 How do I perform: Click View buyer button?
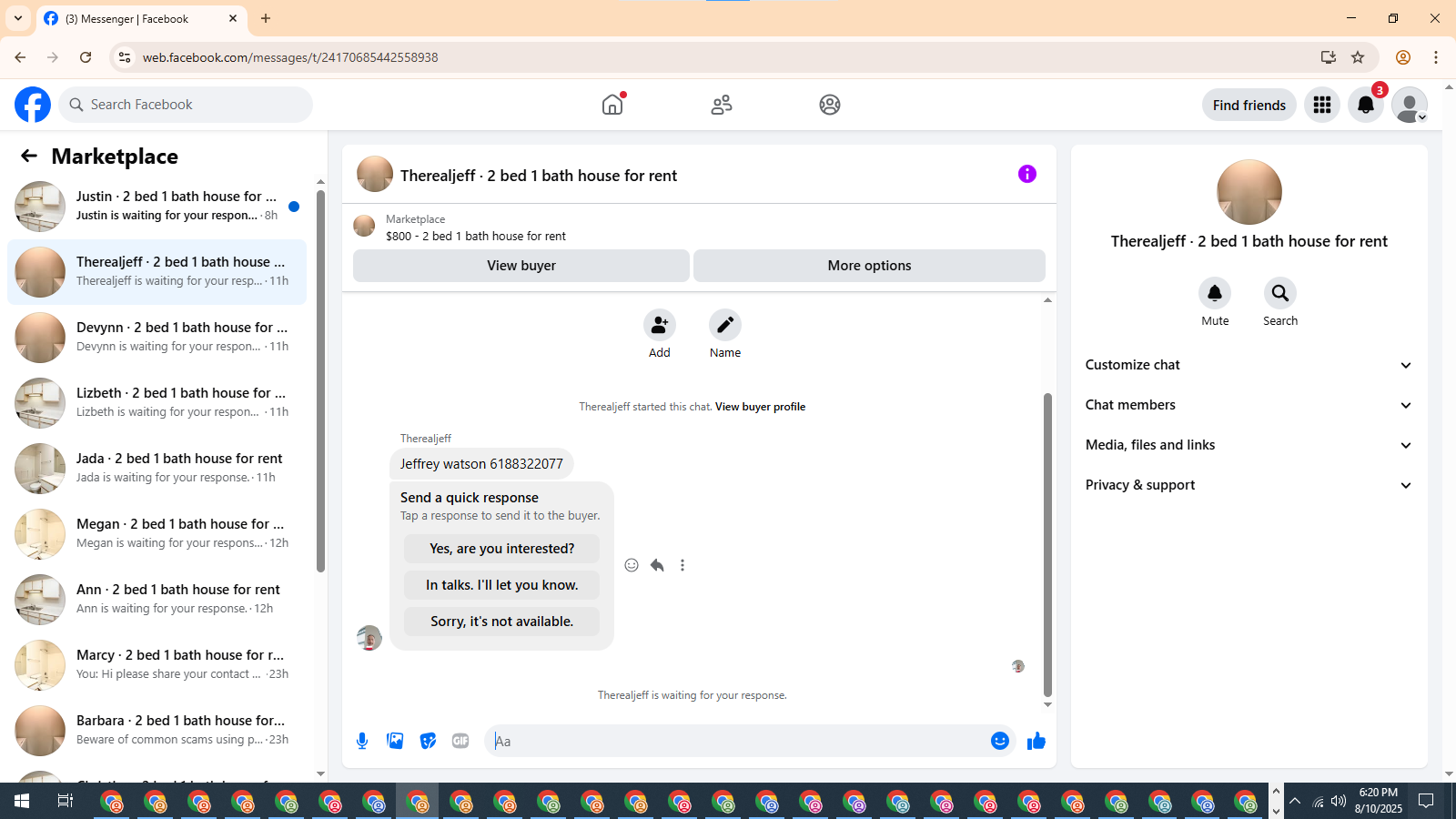coord(521,266)
